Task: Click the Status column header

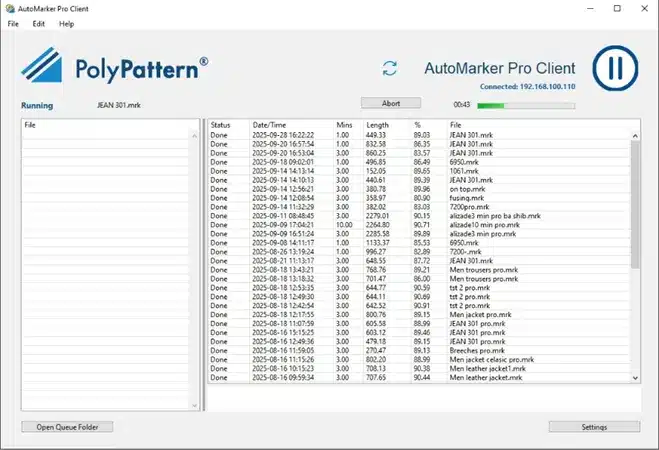Action: pyautogui.click(x=221, y=125)
